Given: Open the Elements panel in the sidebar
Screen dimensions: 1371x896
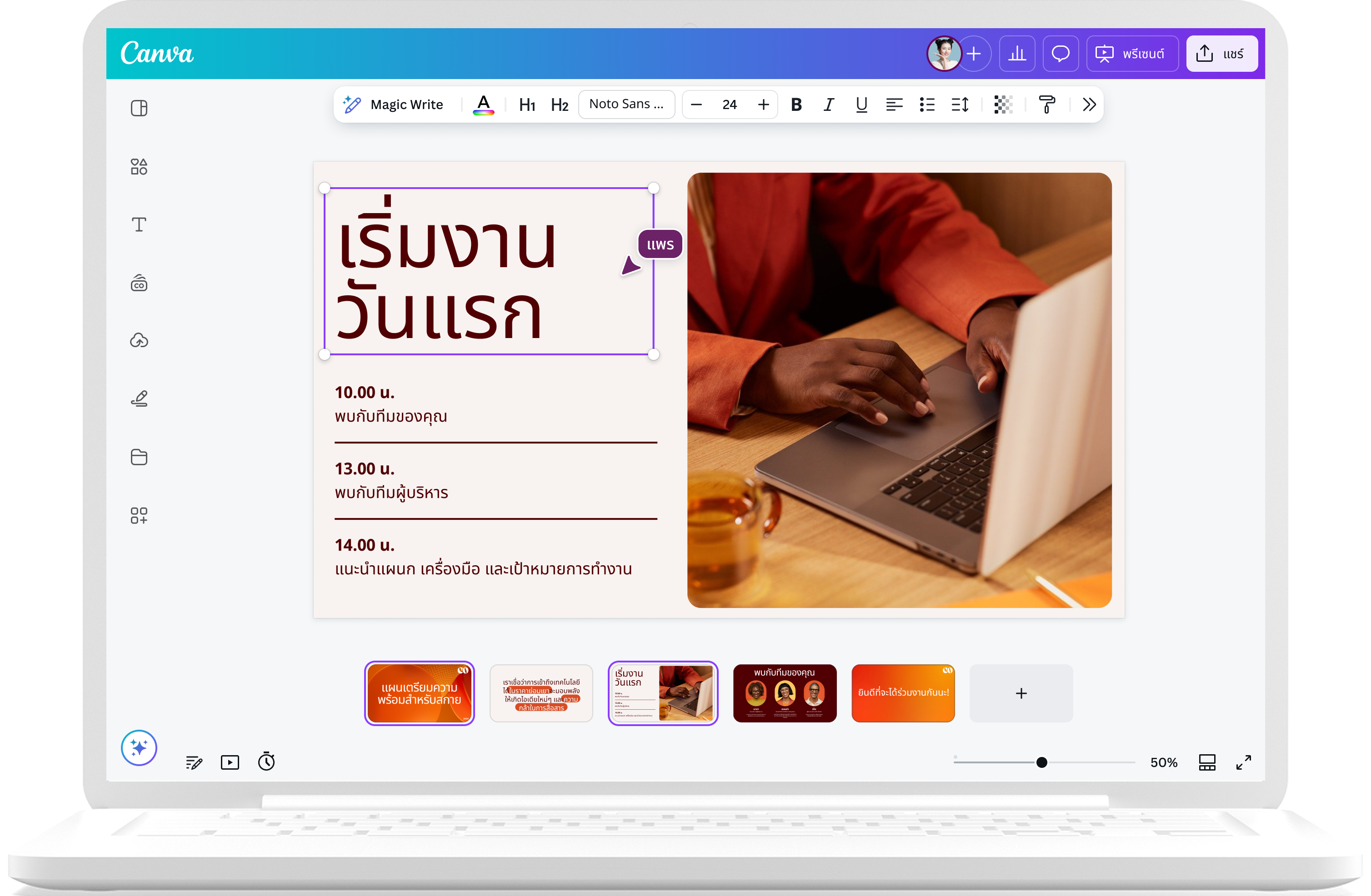Looking at the screenshot, I should [139, 166].
